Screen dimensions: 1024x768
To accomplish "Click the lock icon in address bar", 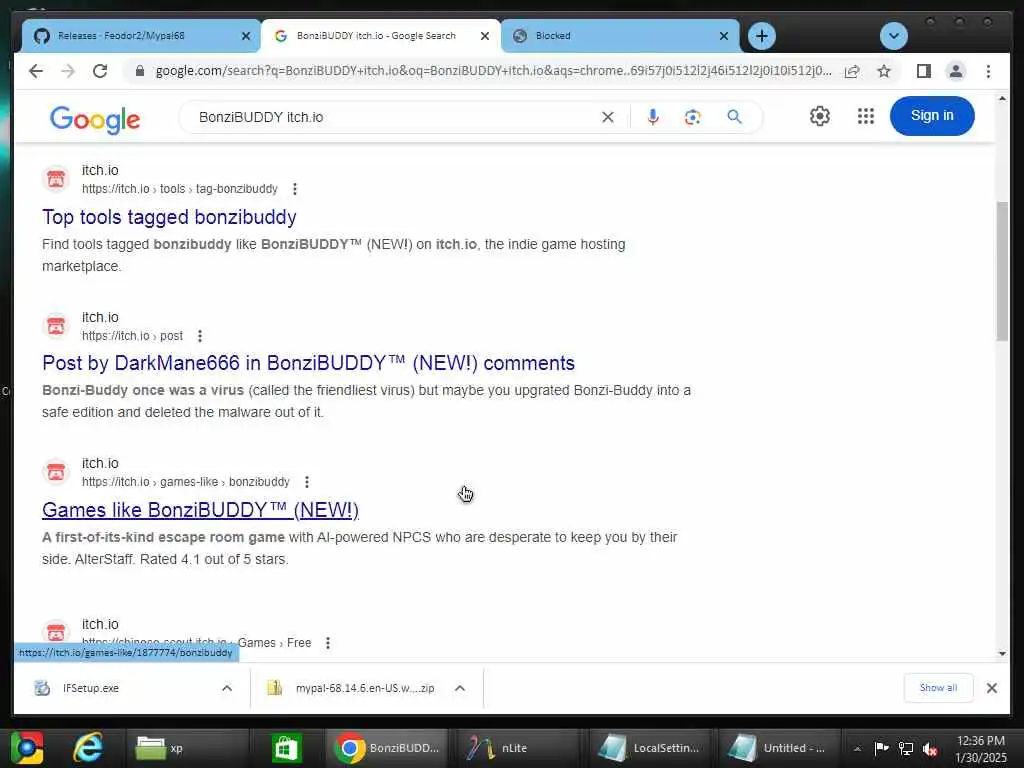I will tap(139, 71).
